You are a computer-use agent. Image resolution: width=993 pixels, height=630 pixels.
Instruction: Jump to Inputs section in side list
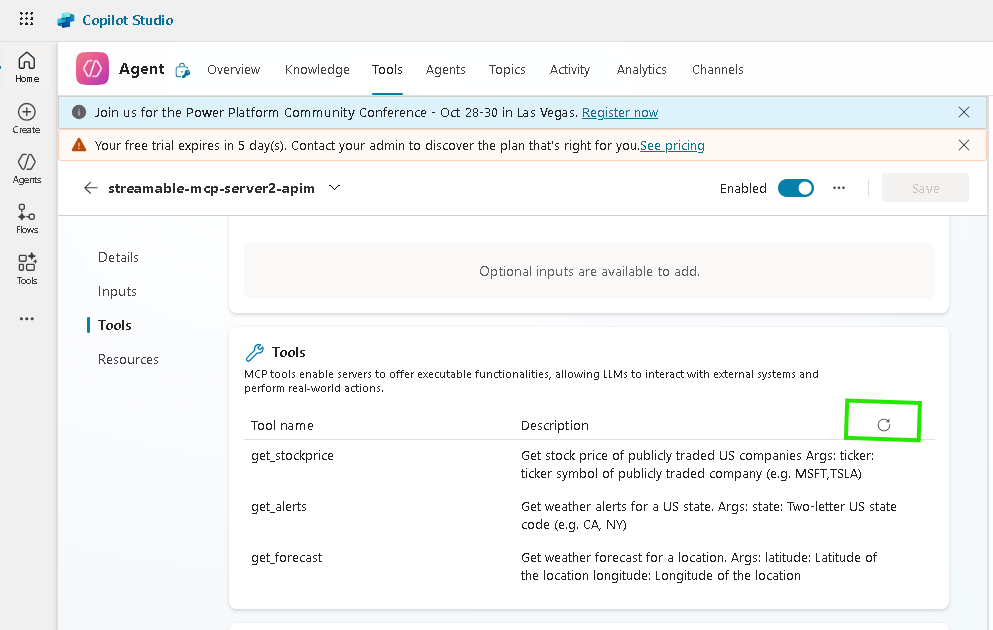(117, 291)
